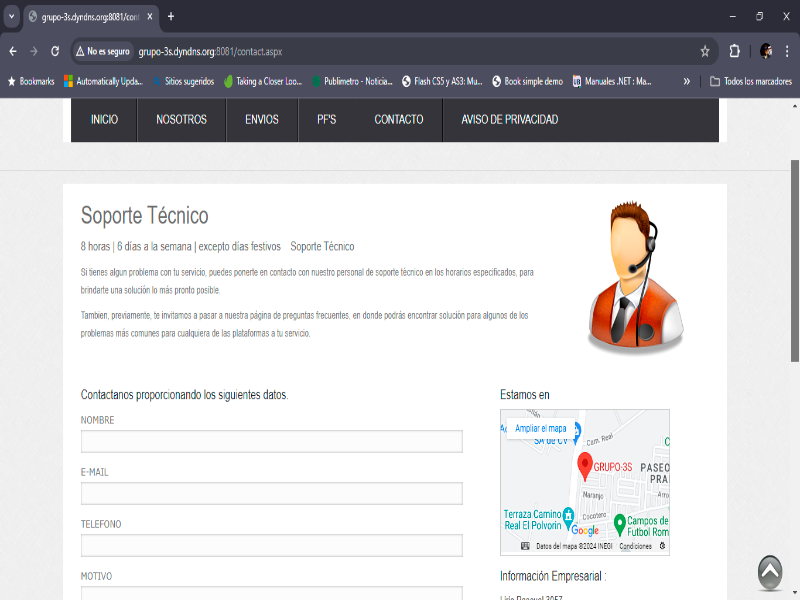Open a new tab with plus button

click(x=171, y=17)
